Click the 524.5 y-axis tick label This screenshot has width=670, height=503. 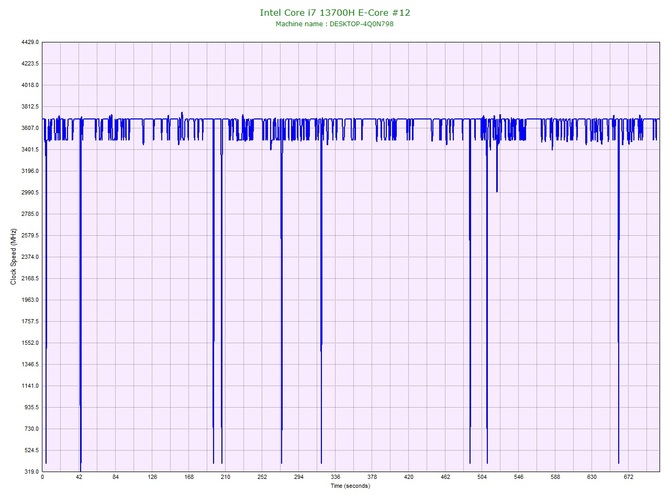pos(31,450)
